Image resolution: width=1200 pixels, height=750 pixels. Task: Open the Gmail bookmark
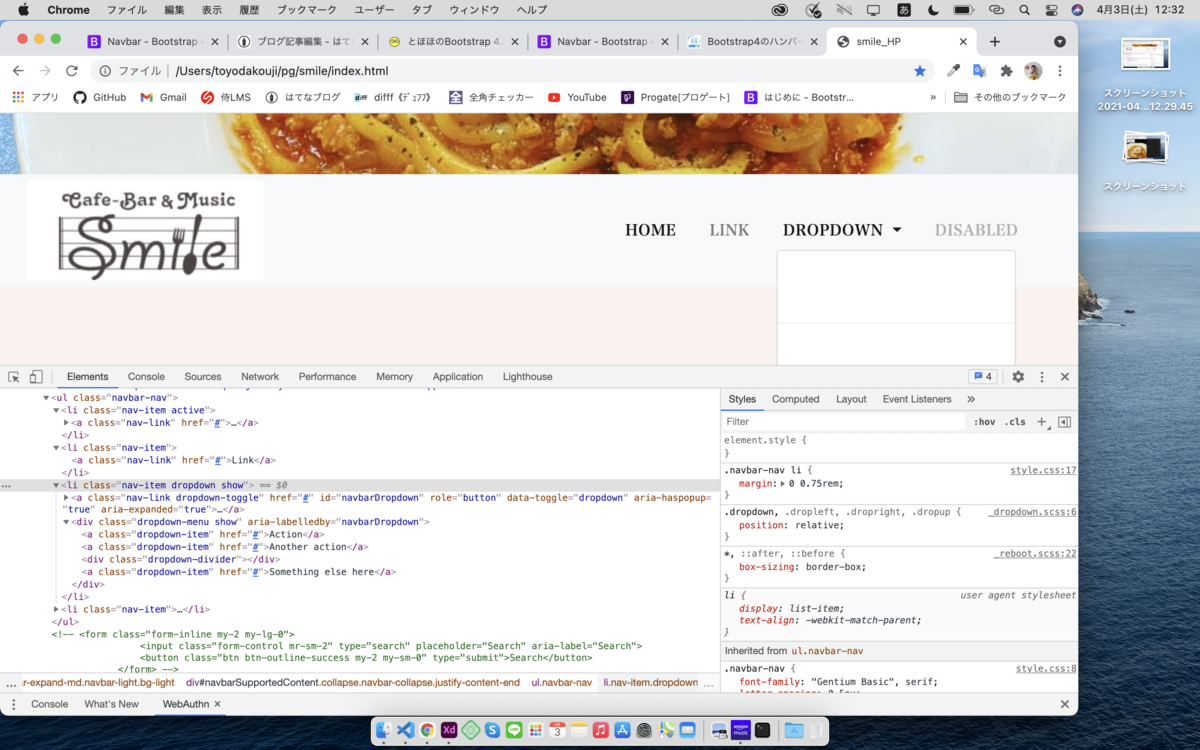(163, 97)
